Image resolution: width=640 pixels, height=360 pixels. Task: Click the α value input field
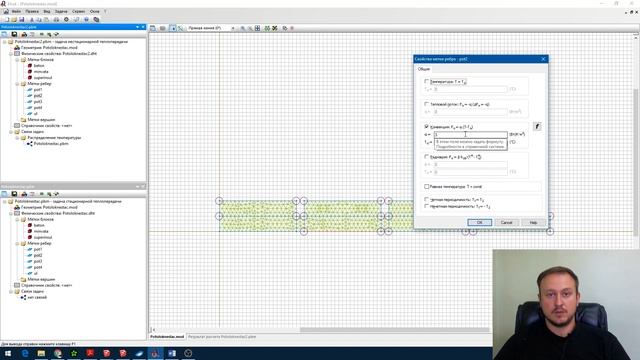point(470,134)
